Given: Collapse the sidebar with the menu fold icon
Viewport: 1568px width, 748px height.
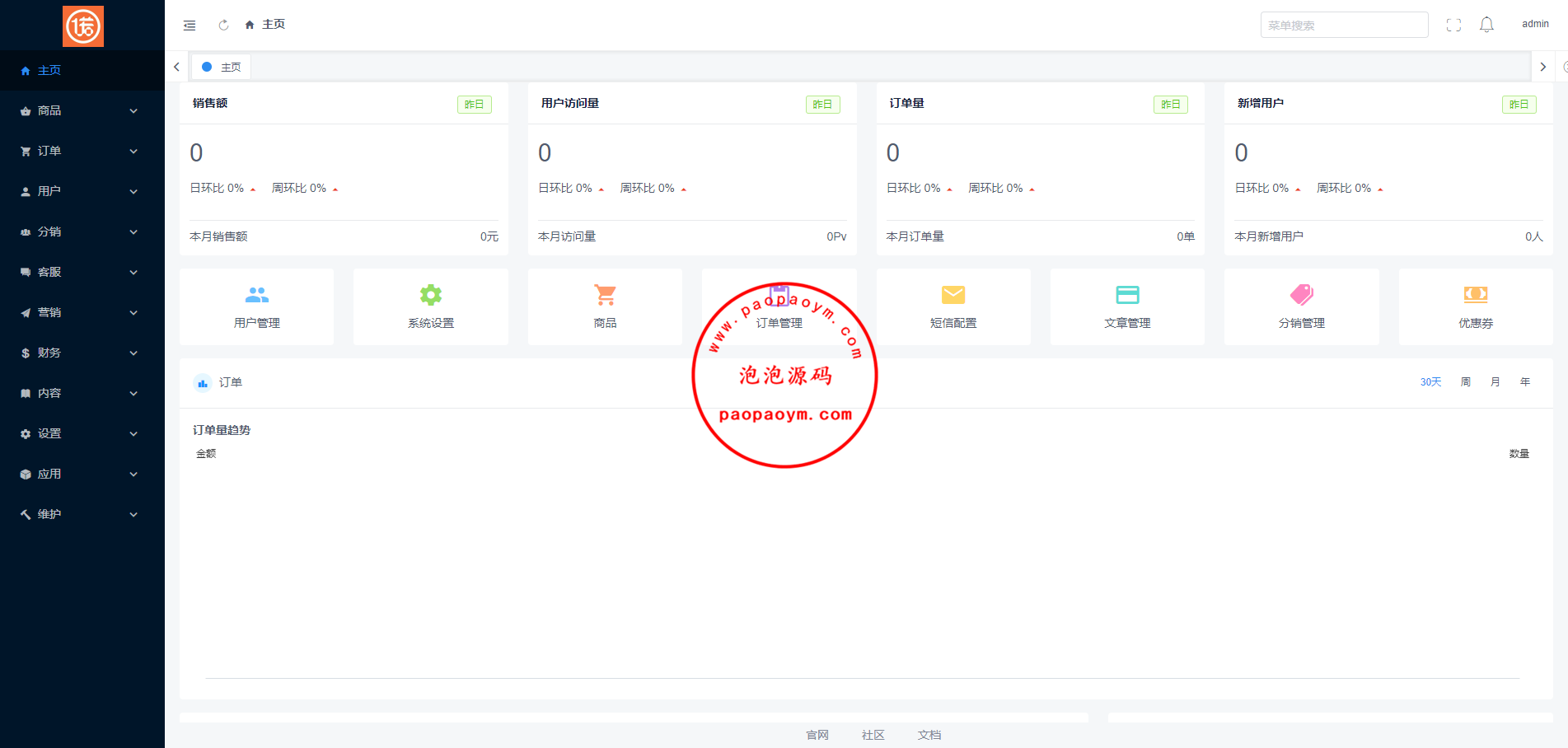Looking at the screenshot, I should 190,26.
